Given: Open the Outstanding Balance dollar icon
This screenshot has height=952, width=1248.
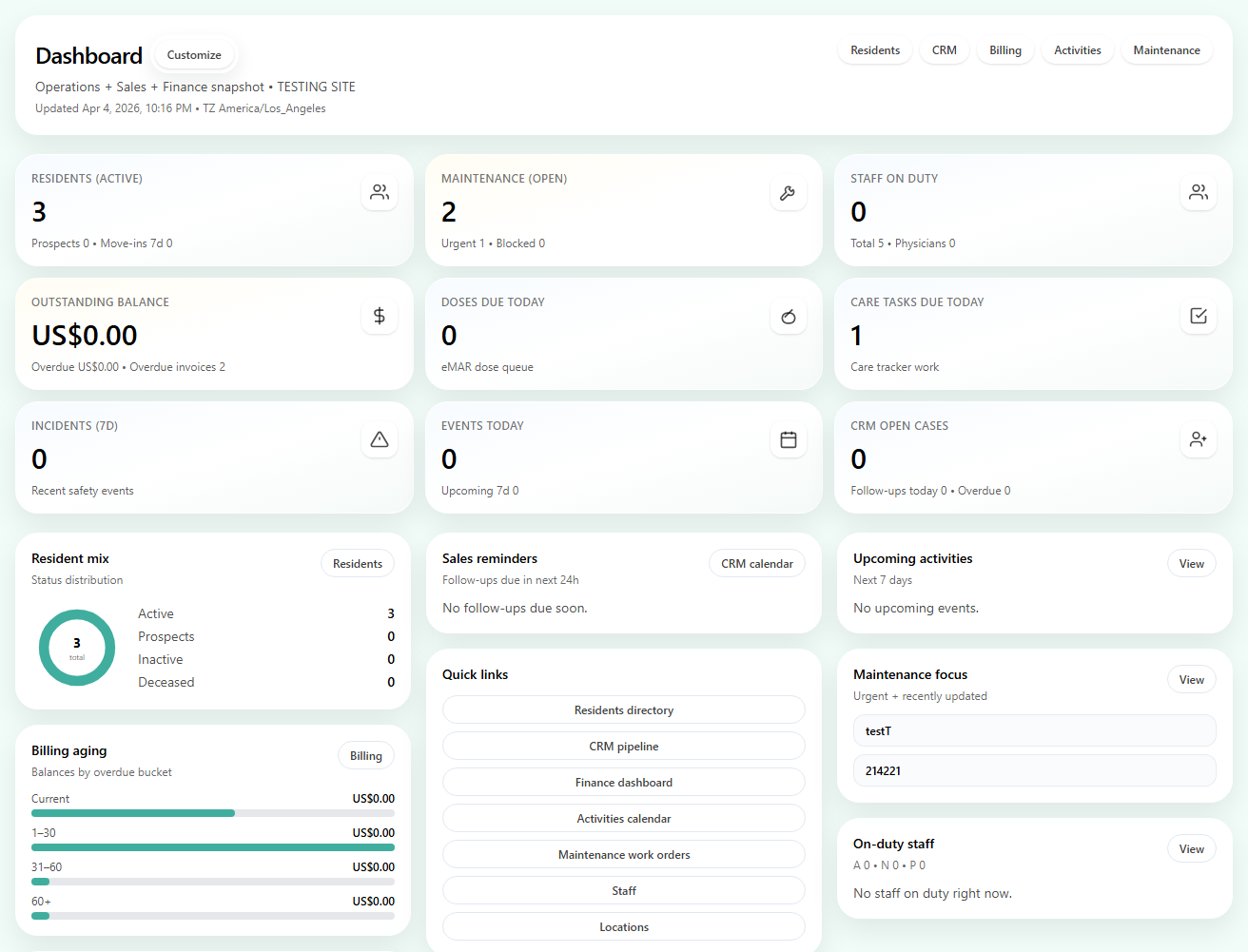Looking at the screenshot, I should [380, 316].
